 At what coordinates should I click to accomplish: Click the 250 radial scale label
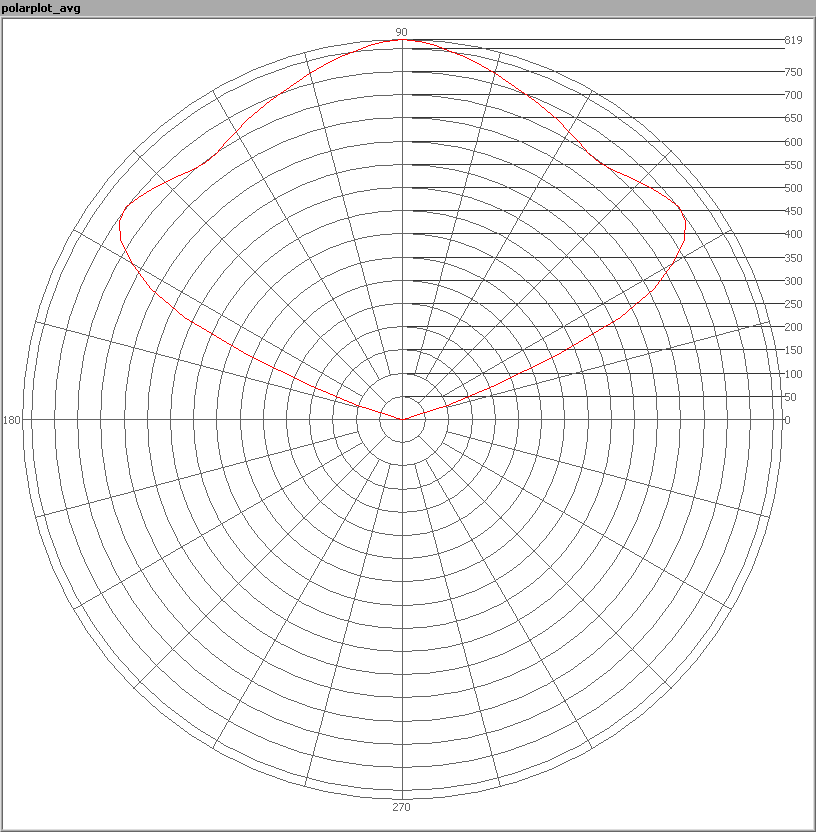tap(793, 304)
